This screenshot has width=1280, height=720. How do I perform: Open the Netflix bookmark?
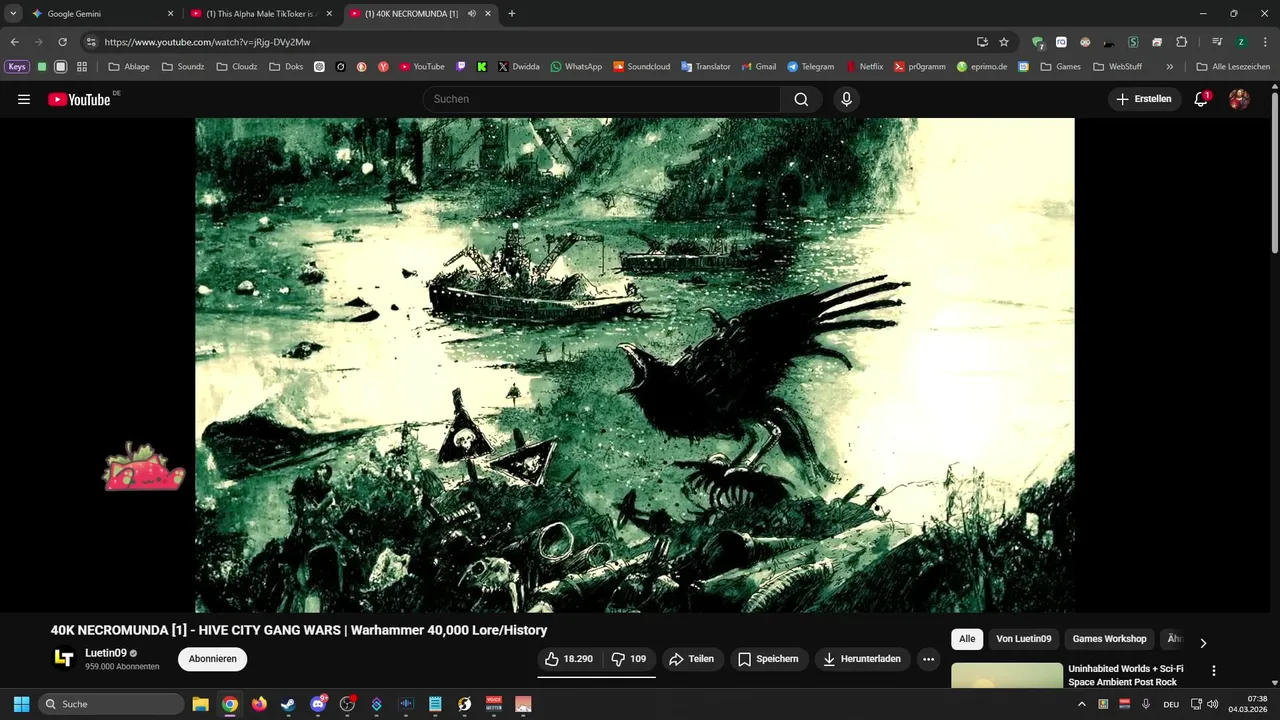pyautogui.click(x=864, y=67)
